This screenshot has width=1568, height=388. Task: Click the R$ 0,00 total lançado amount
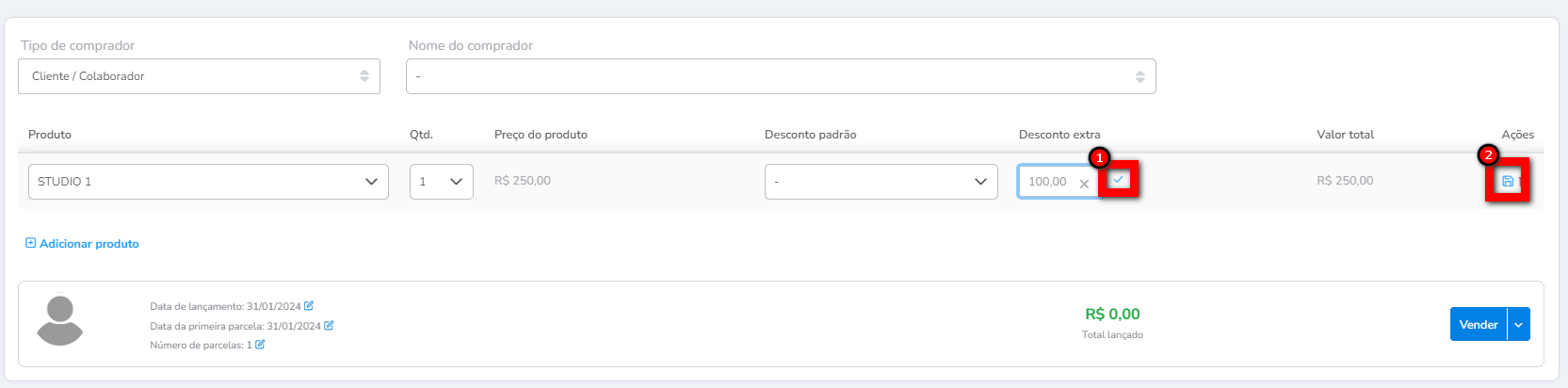1112,315
